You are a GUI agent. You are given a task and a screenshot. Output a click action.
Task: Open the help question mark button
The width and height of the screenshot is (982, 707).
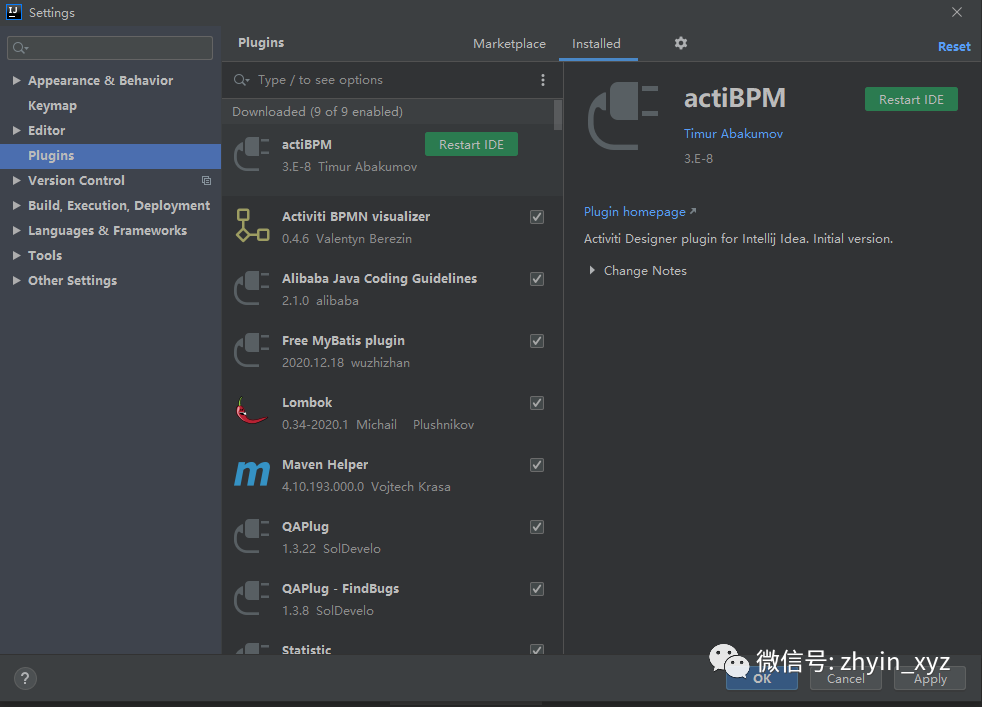pyautogui.click(x=25, y=678)
